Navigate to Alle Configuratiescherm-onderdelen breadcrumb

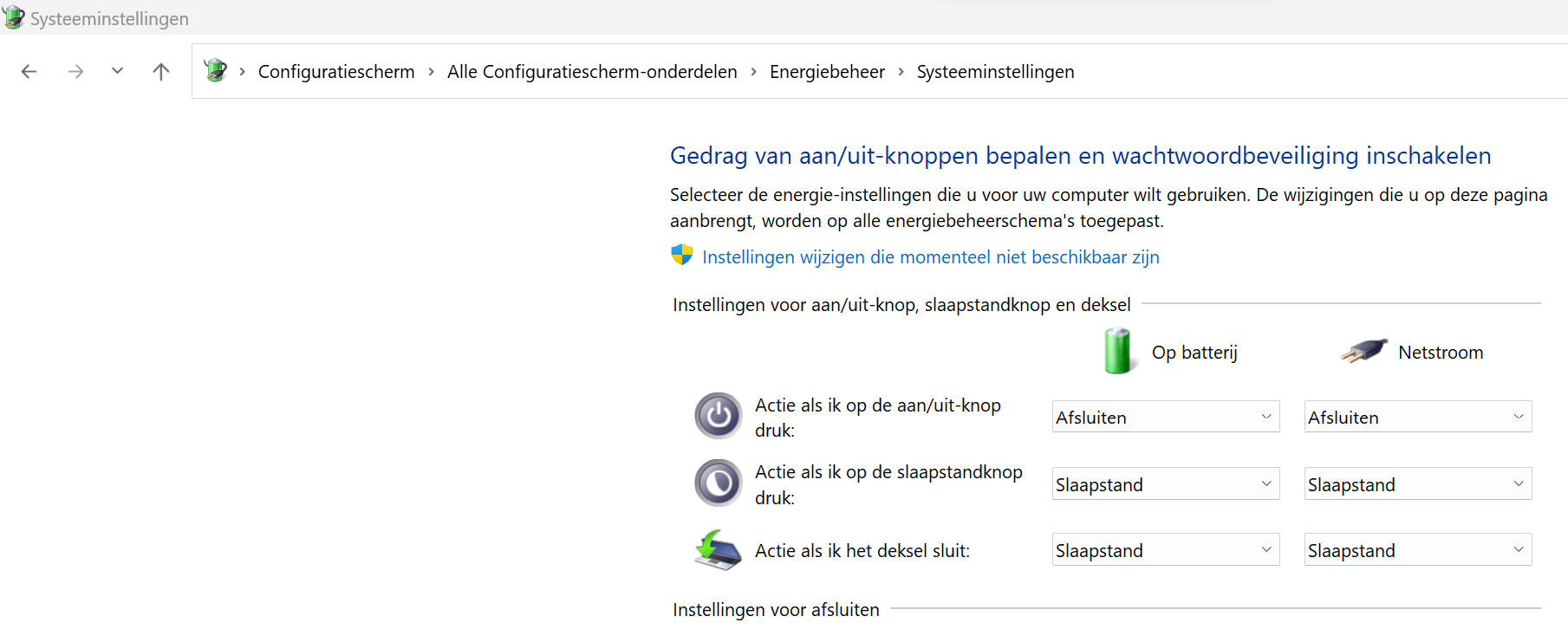pos(592,72)
